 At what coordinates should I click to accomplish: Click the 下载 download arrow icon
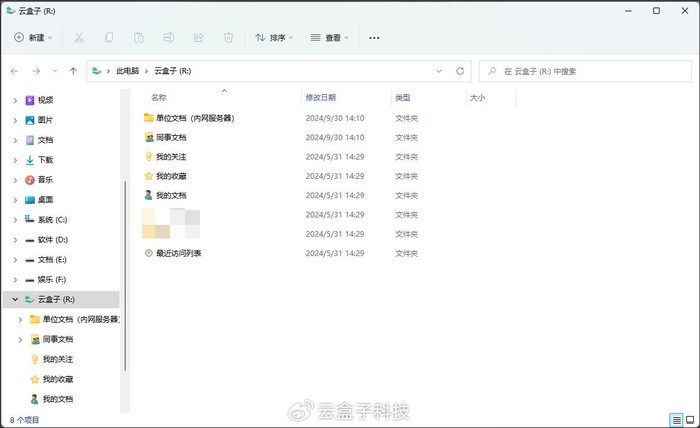tap(29, 160)
